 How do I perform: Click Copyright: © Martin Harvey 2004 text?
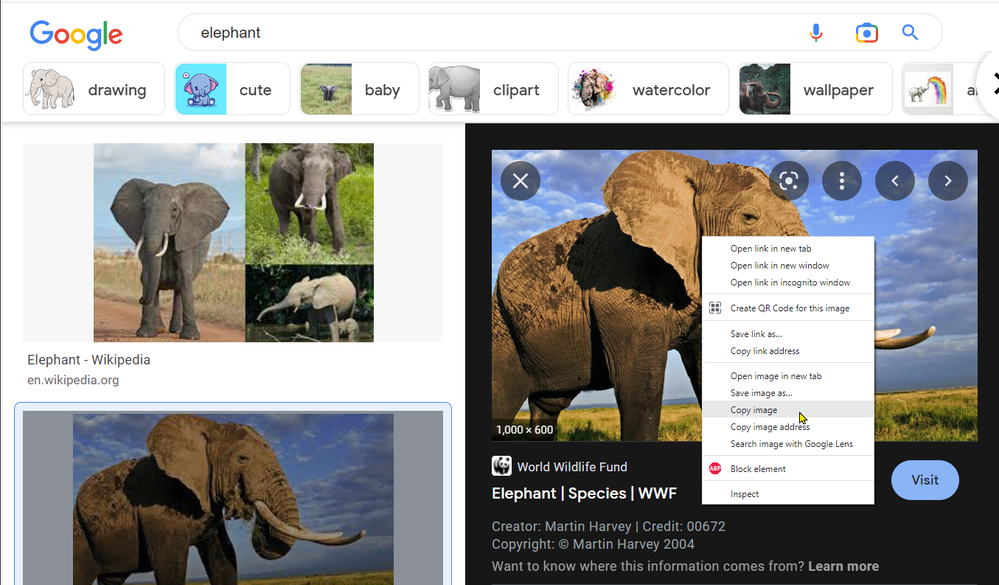click(x=593, y=544)
